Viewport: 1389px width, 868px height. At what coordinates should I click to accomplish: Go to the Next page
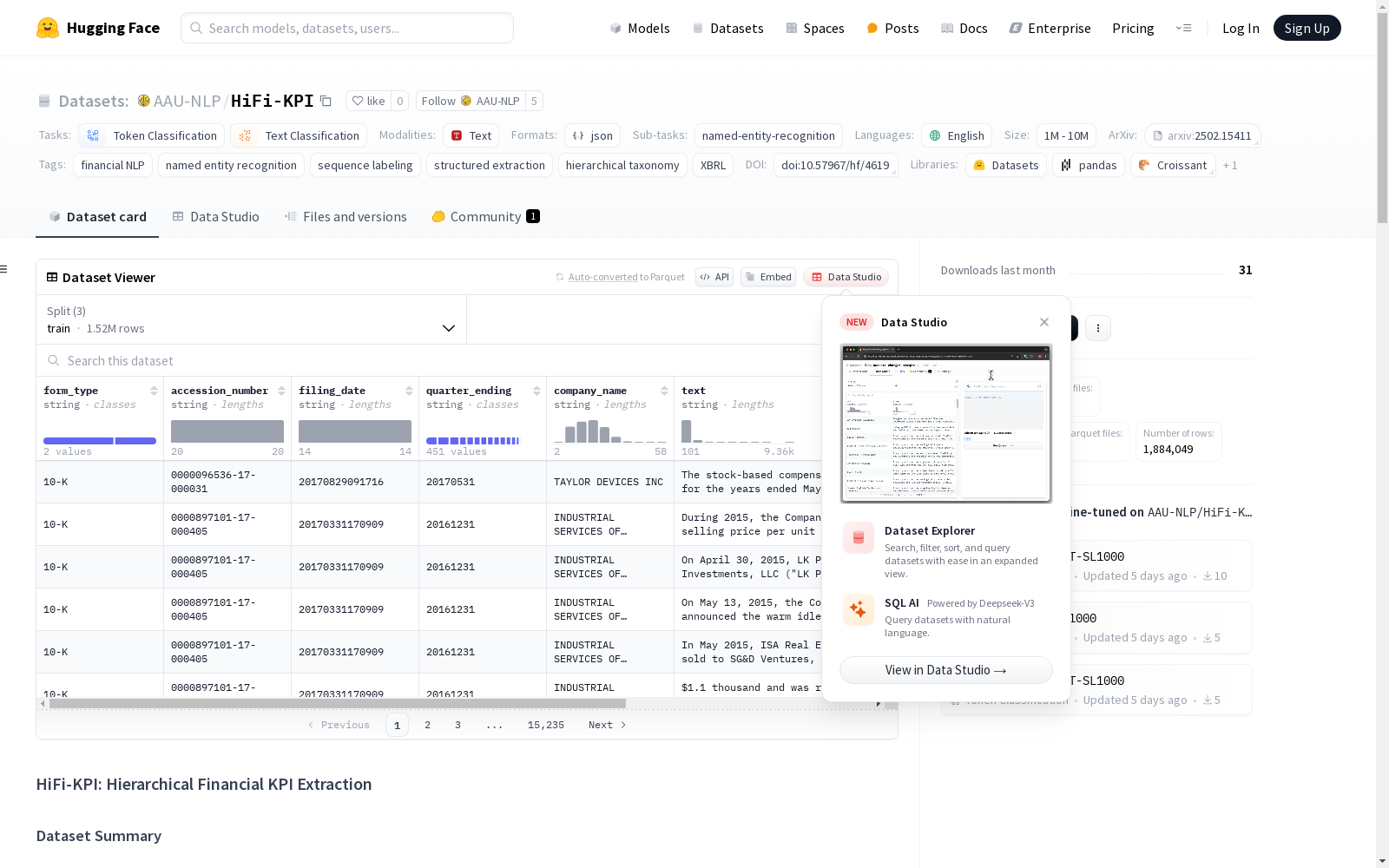(607, 725)
